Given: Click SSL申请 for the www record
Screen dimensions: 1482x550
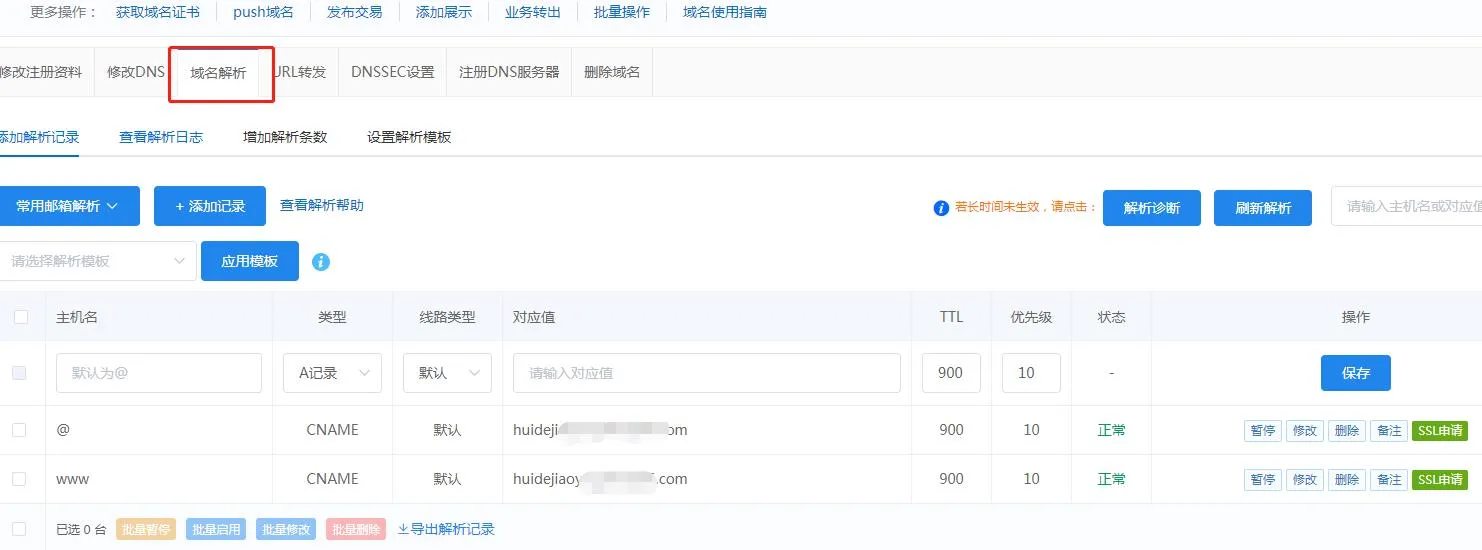Looking at the screenshot, I should (x=1439, y=479).
